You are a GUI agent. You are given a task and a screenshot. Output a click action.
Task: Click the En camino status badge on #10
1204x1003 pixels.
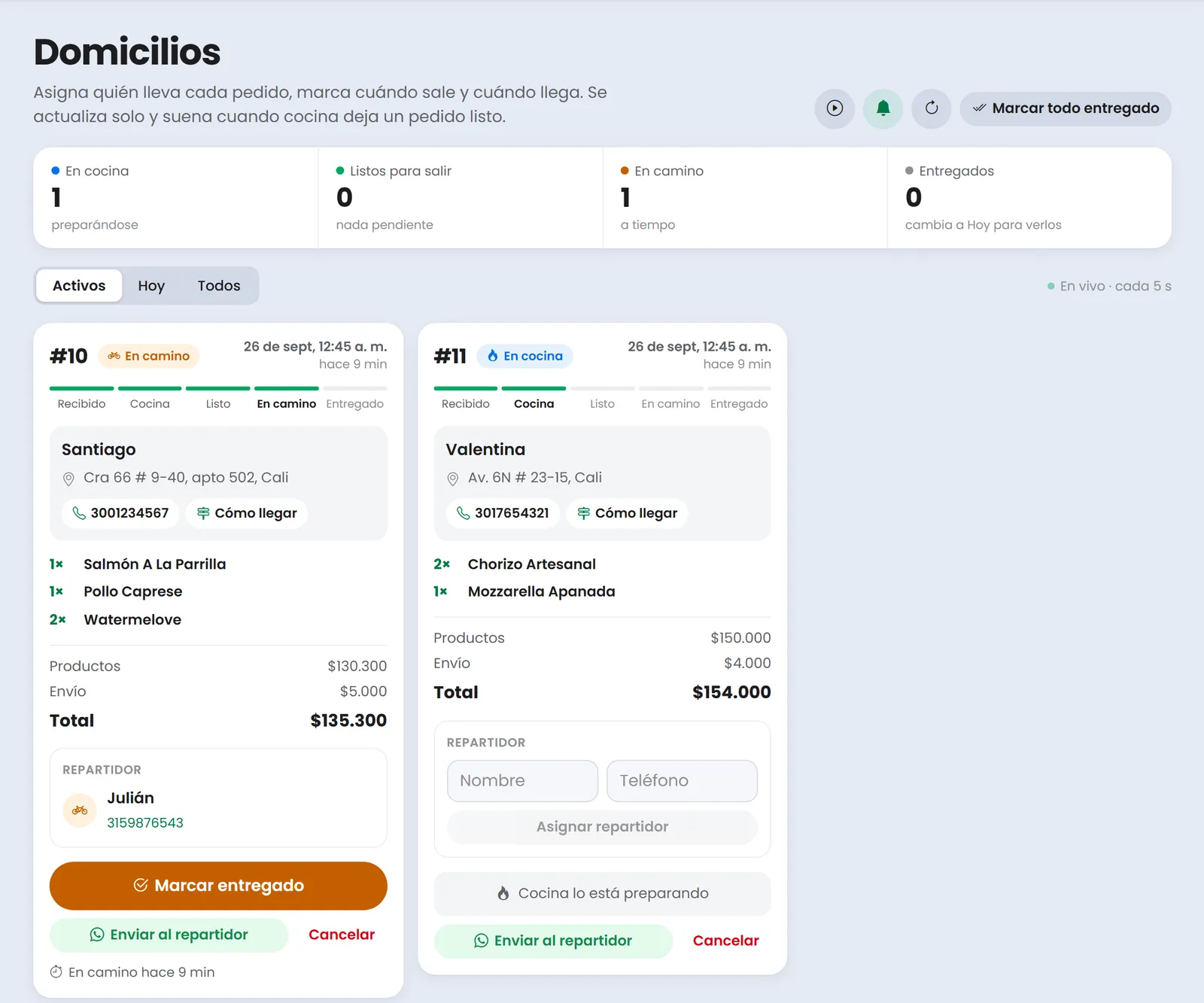[149, 356]
